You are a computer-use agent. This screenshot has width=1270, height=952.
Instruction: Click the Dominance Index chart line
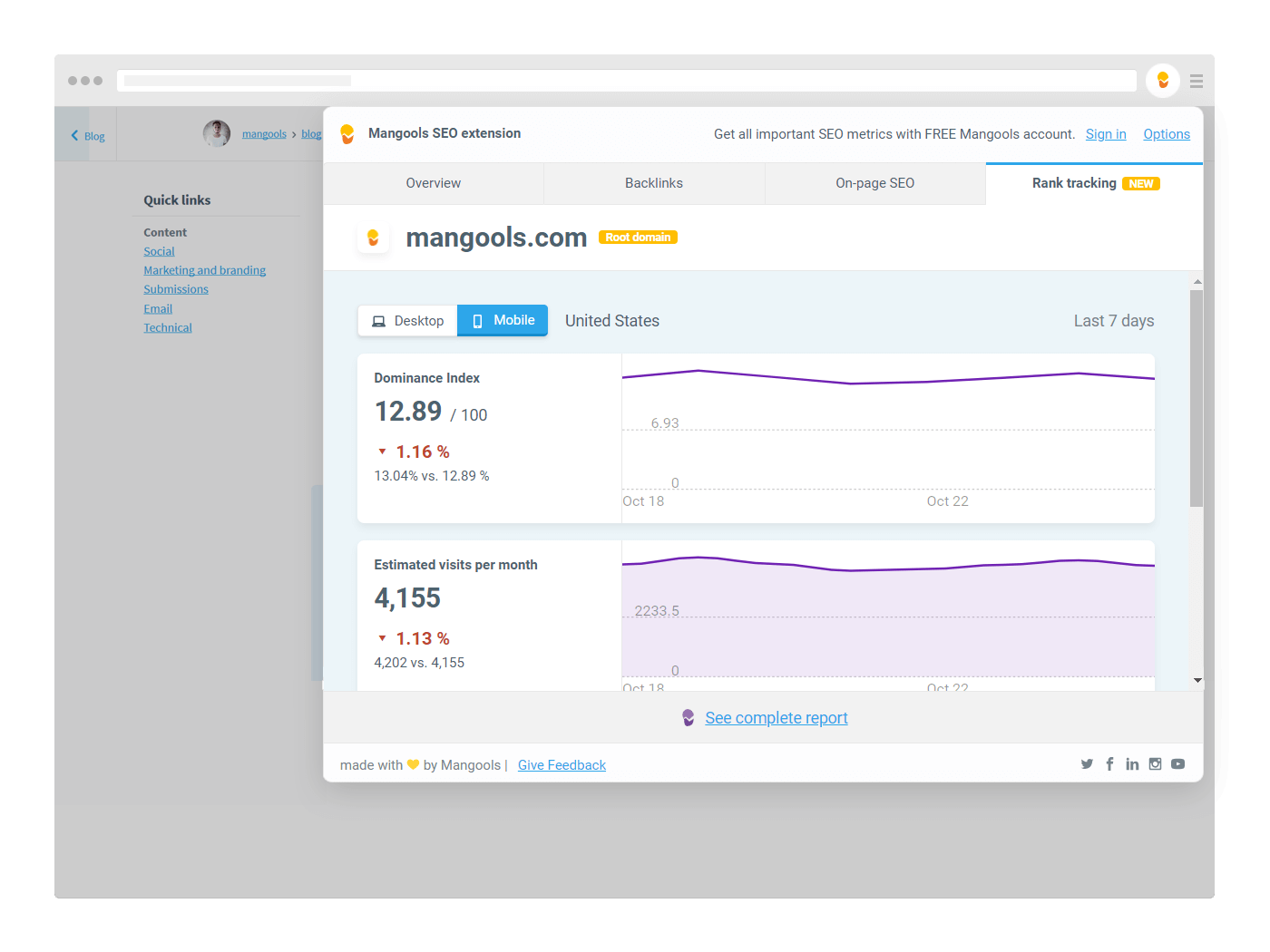888,377
